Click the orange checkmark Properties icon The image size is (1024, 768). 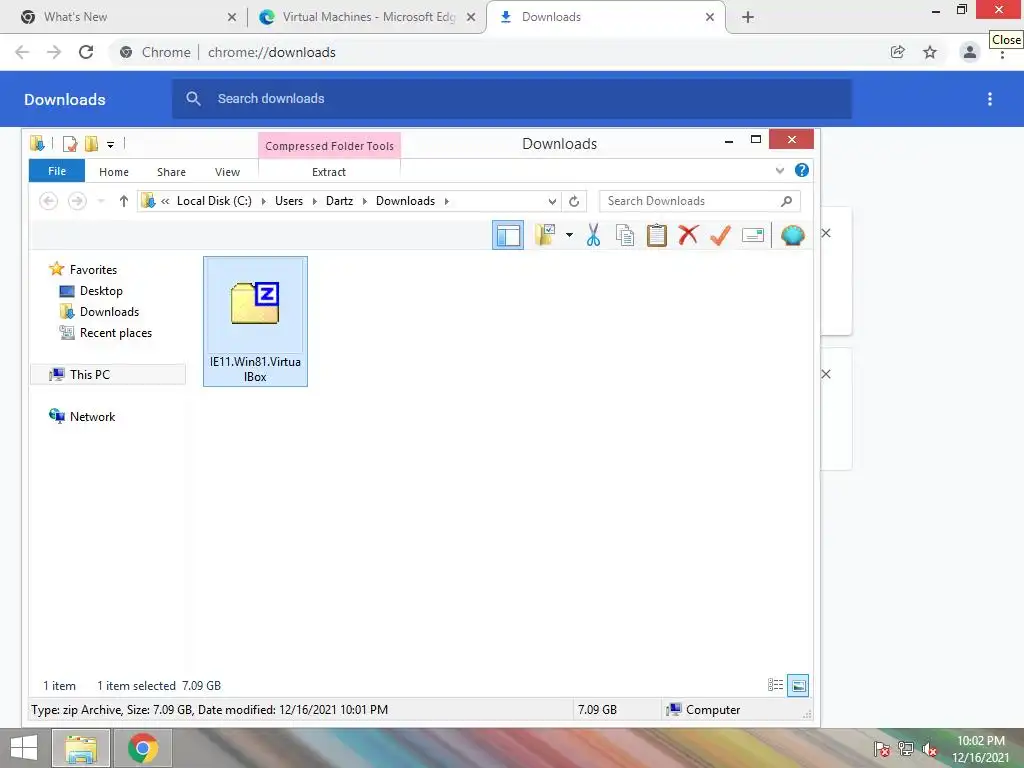pyautogui.click(x=720, y=235)
